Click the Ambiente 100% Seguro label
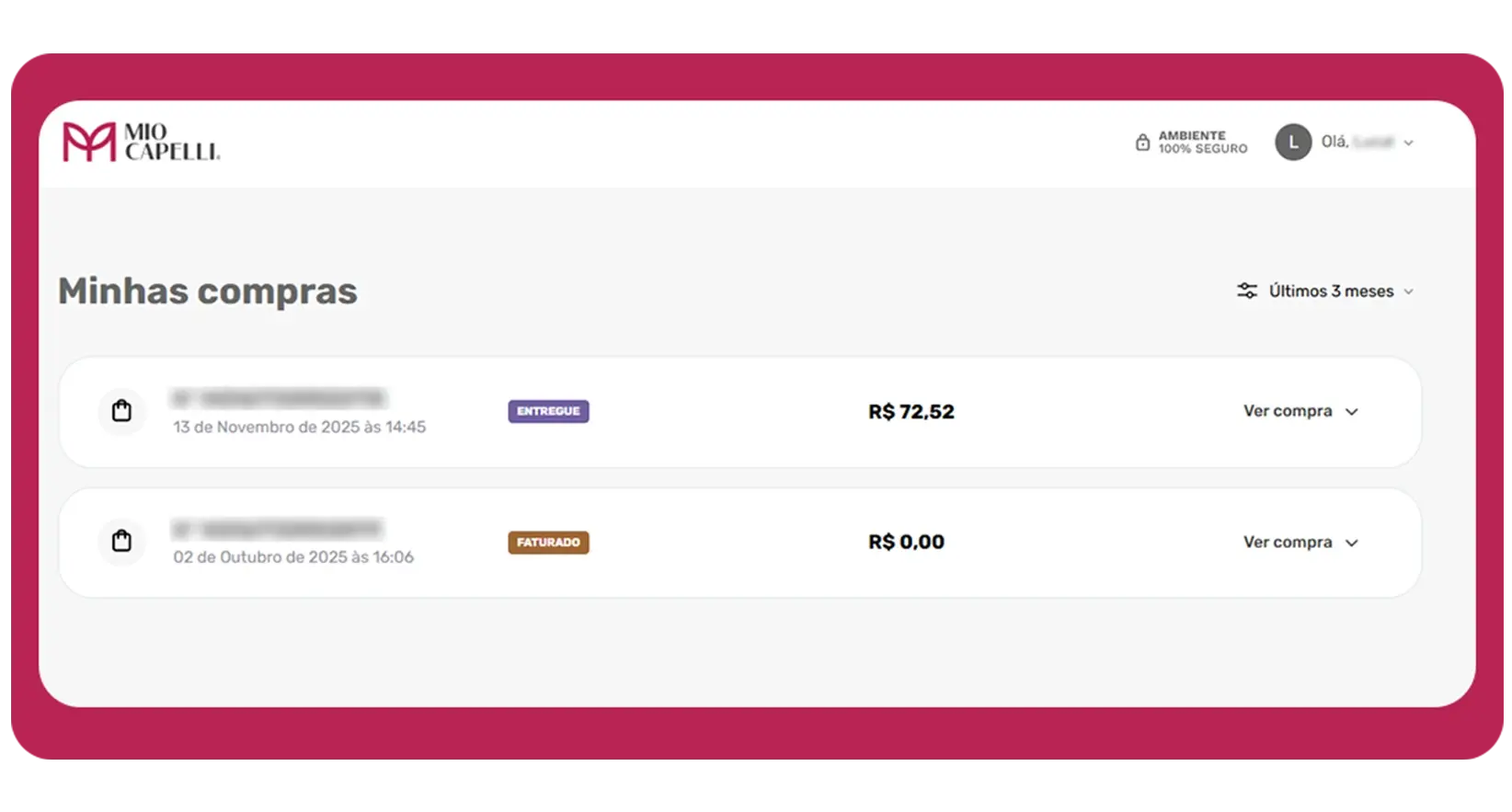 coord(1202,143)
